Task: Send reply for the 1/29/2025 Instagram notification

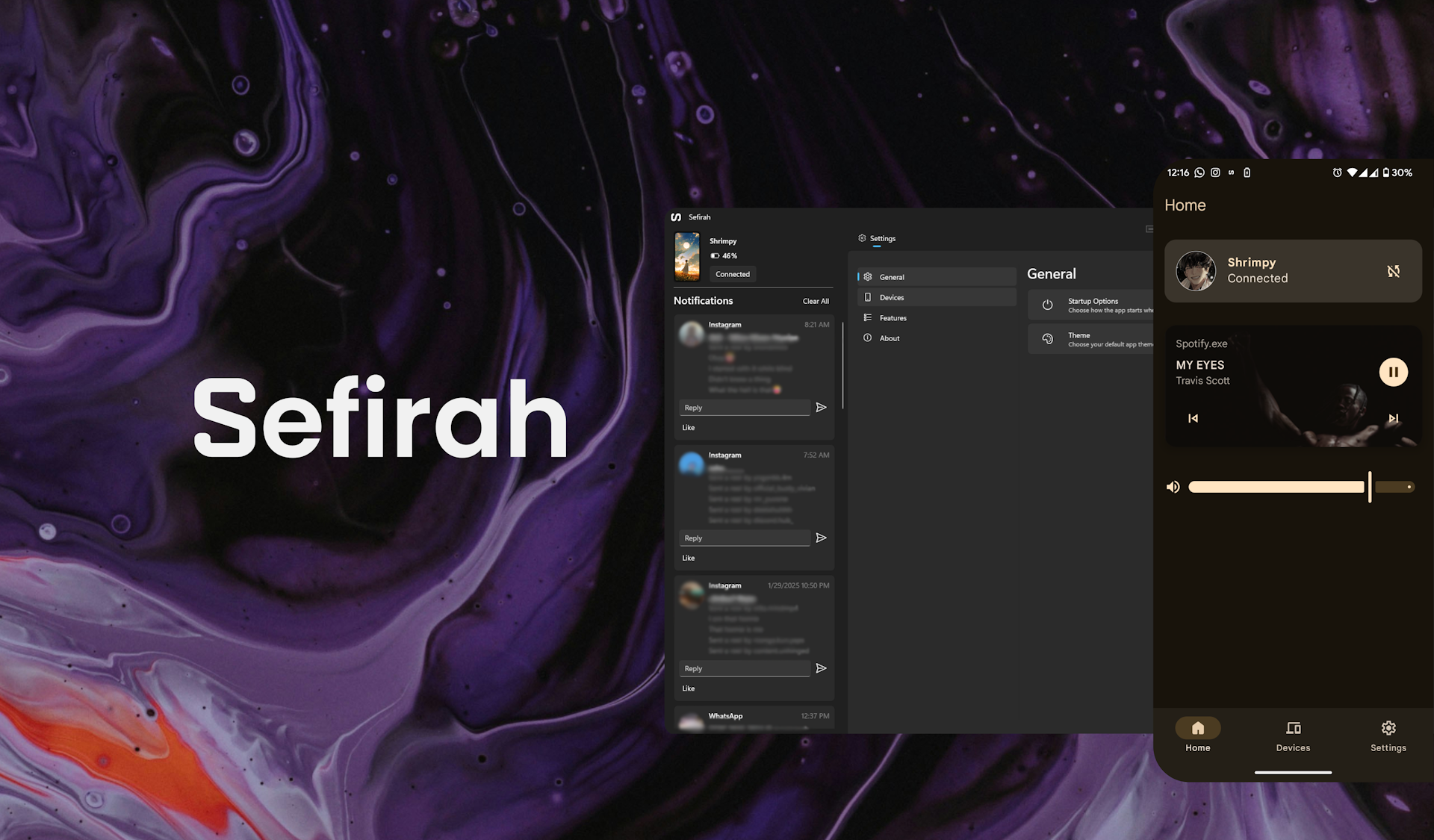Action: pyautogui.click(x=821, y=668)
